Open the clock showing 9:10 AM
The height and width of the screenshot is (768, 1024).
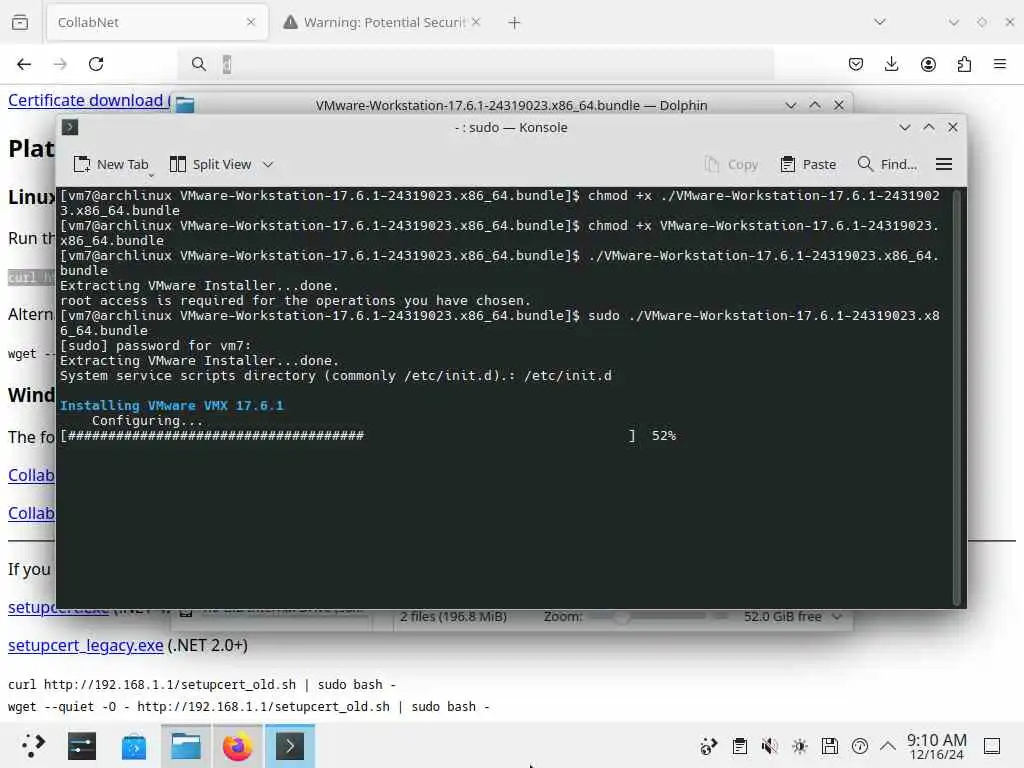point(936,746)
